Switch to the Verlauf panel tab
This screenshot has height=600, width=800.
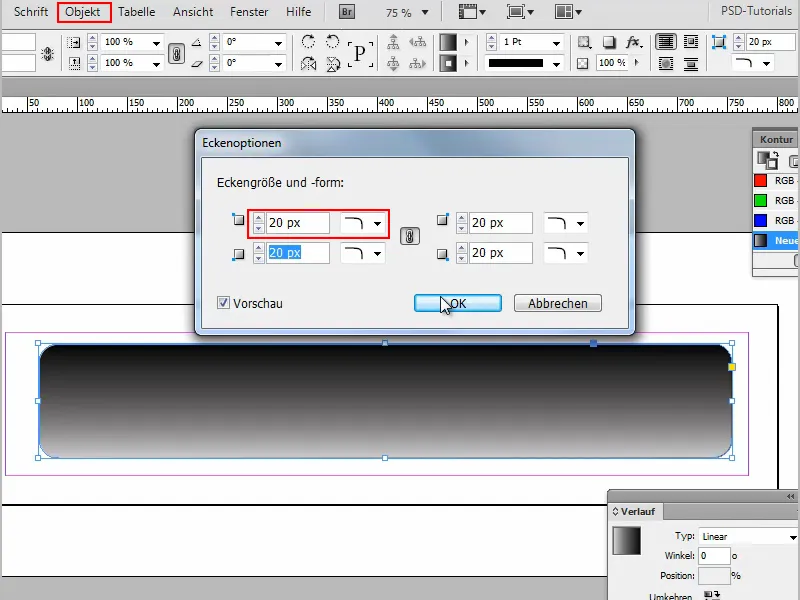click(x=635, y=511)
